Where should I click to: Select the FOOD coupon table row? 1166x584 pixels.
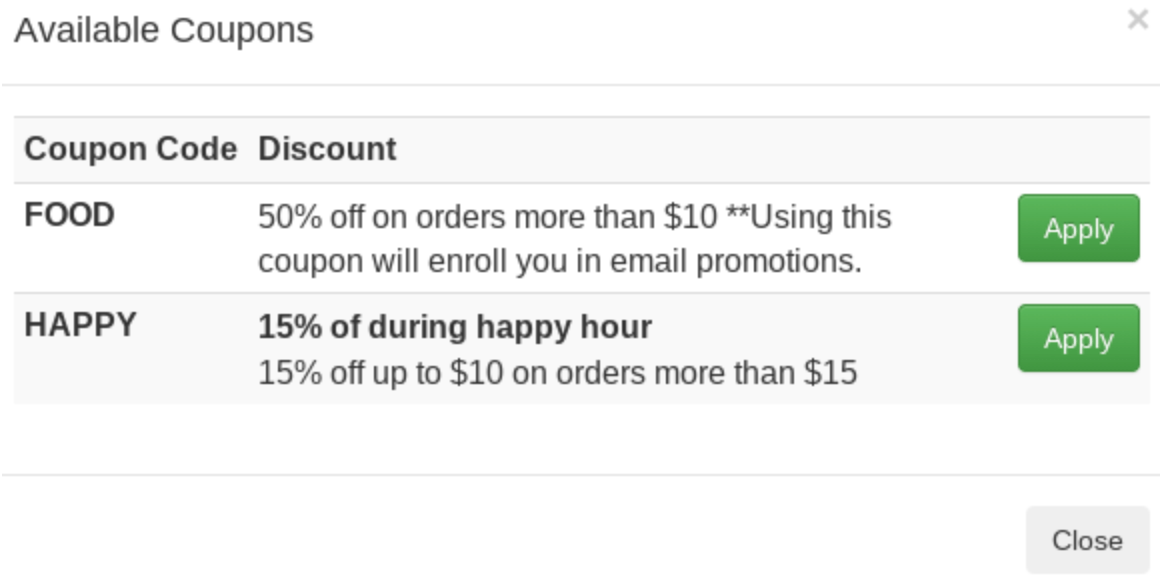(x=500, y=234)
